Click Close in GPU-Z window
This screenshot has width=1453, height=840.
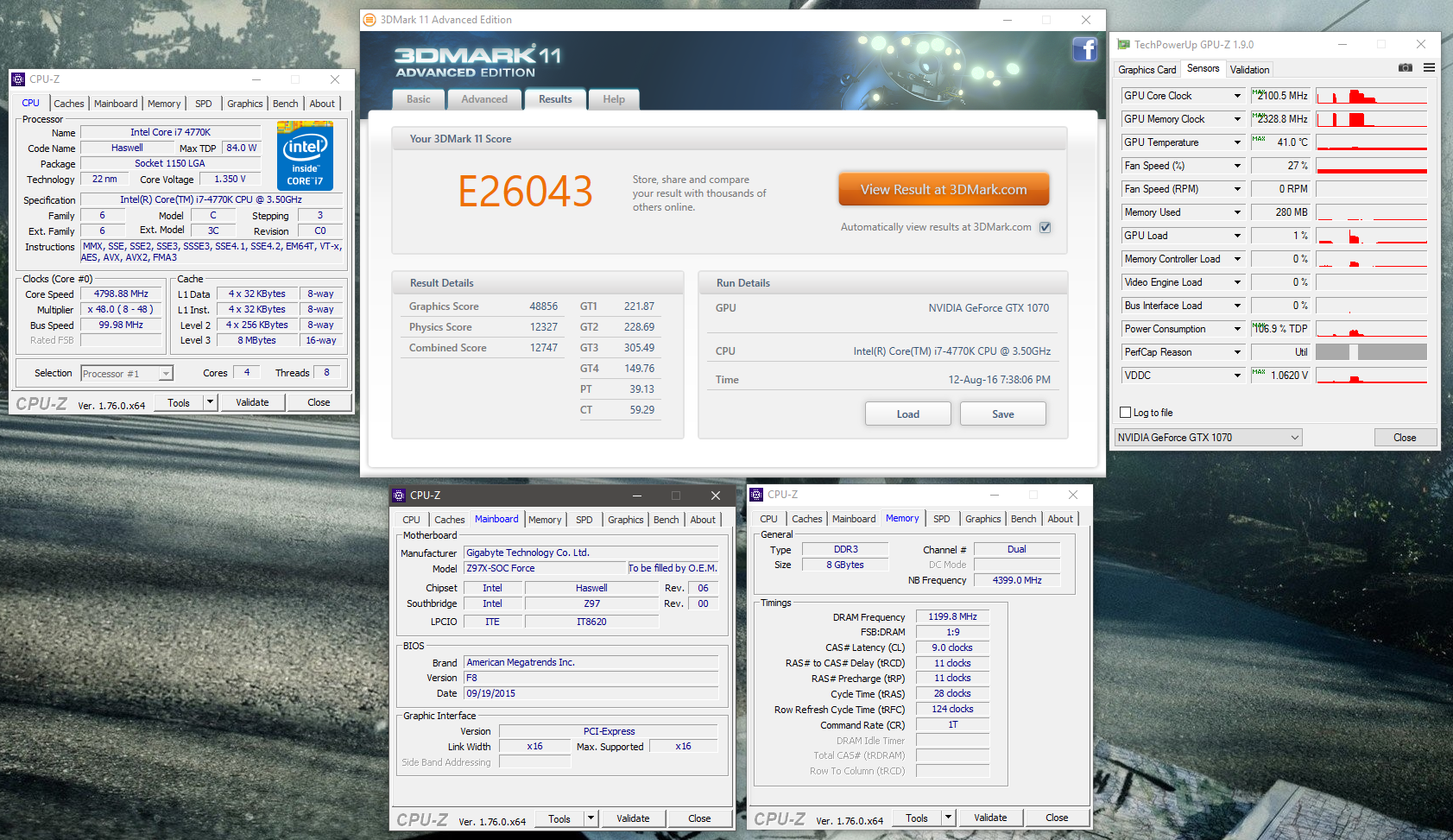1405,438
